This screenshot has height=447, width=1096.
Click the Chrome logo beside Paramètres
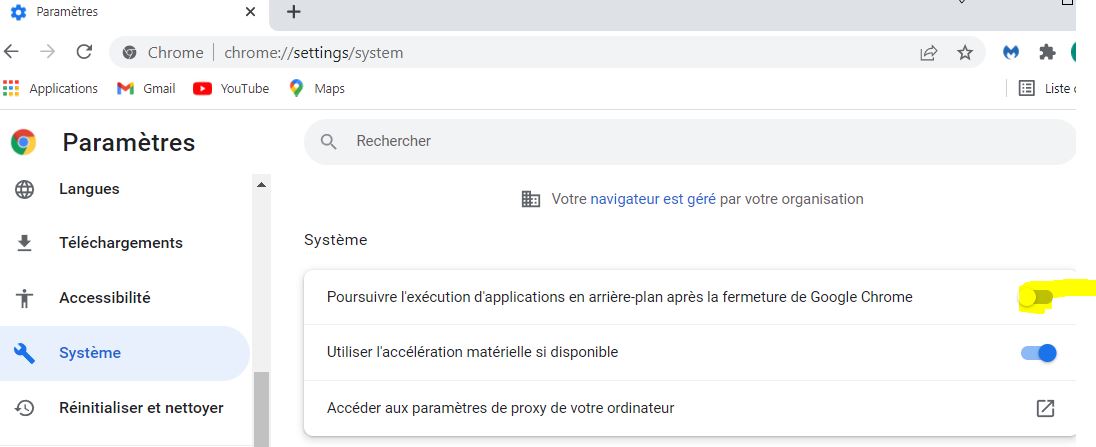click(x=23, y=142)
